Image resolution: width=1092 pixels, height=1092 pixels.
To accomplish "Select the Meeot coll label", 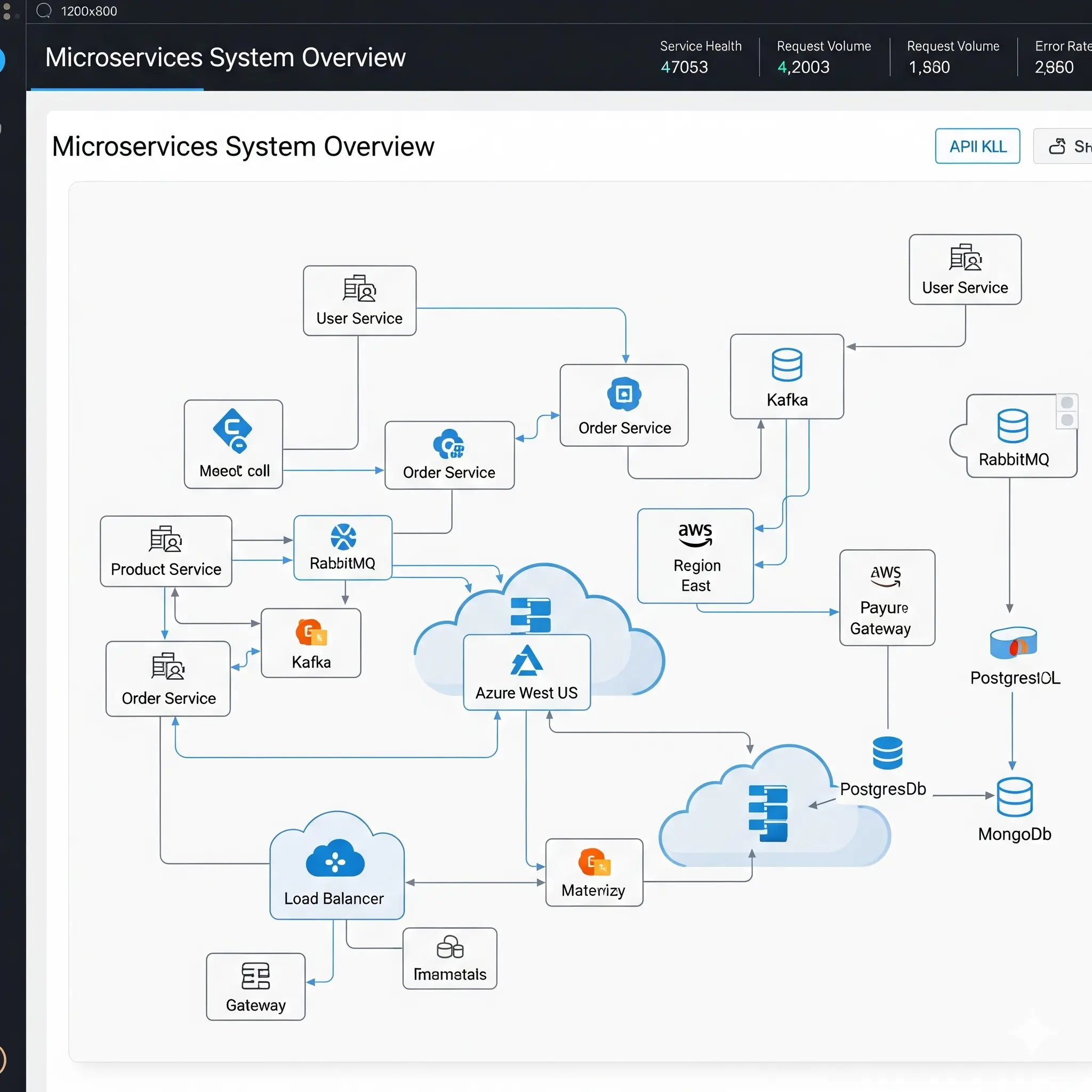I will pyautogui.click(x=234, y=471).
